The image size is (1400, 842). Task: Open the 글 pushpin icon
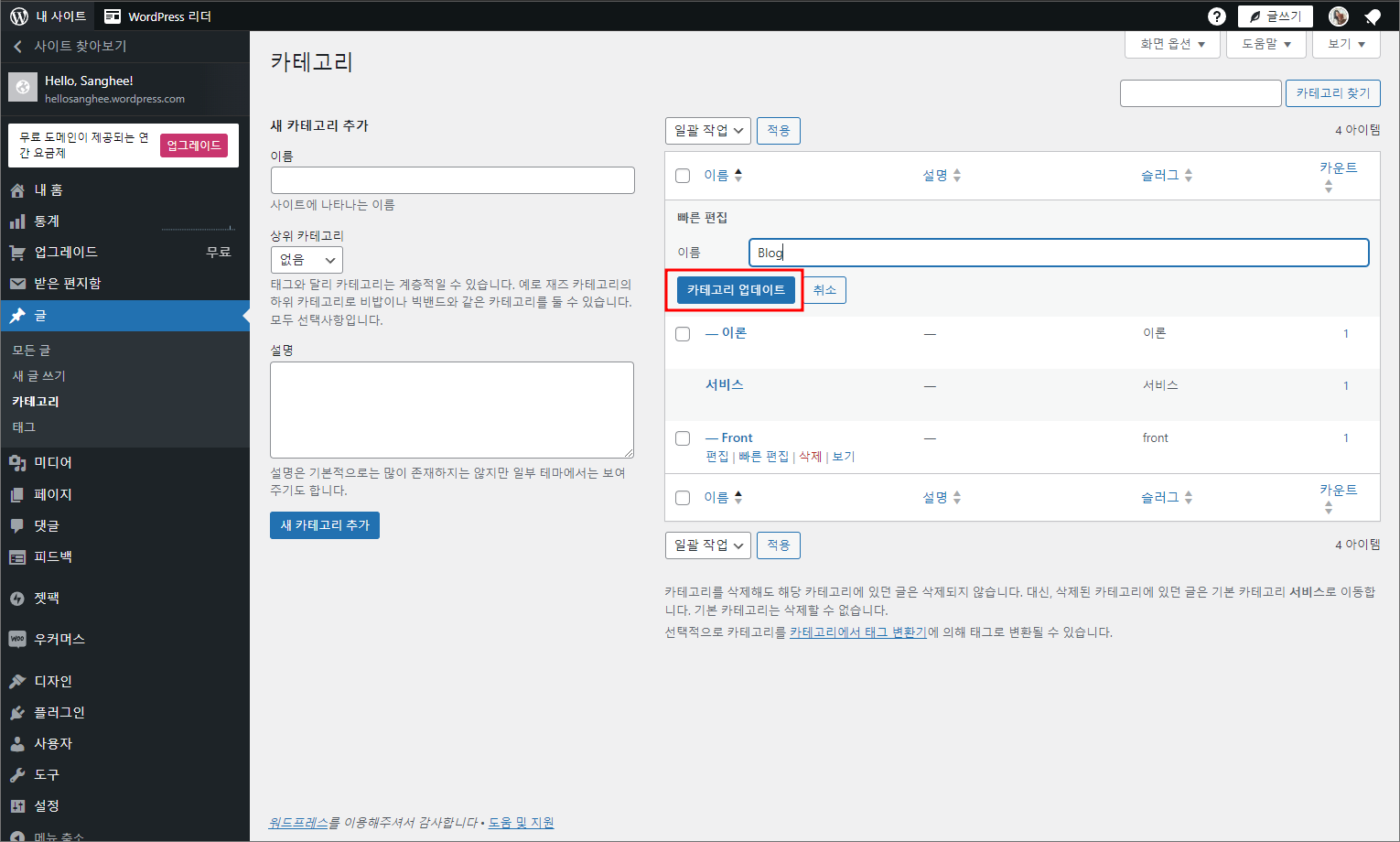(x=17, y=316)
